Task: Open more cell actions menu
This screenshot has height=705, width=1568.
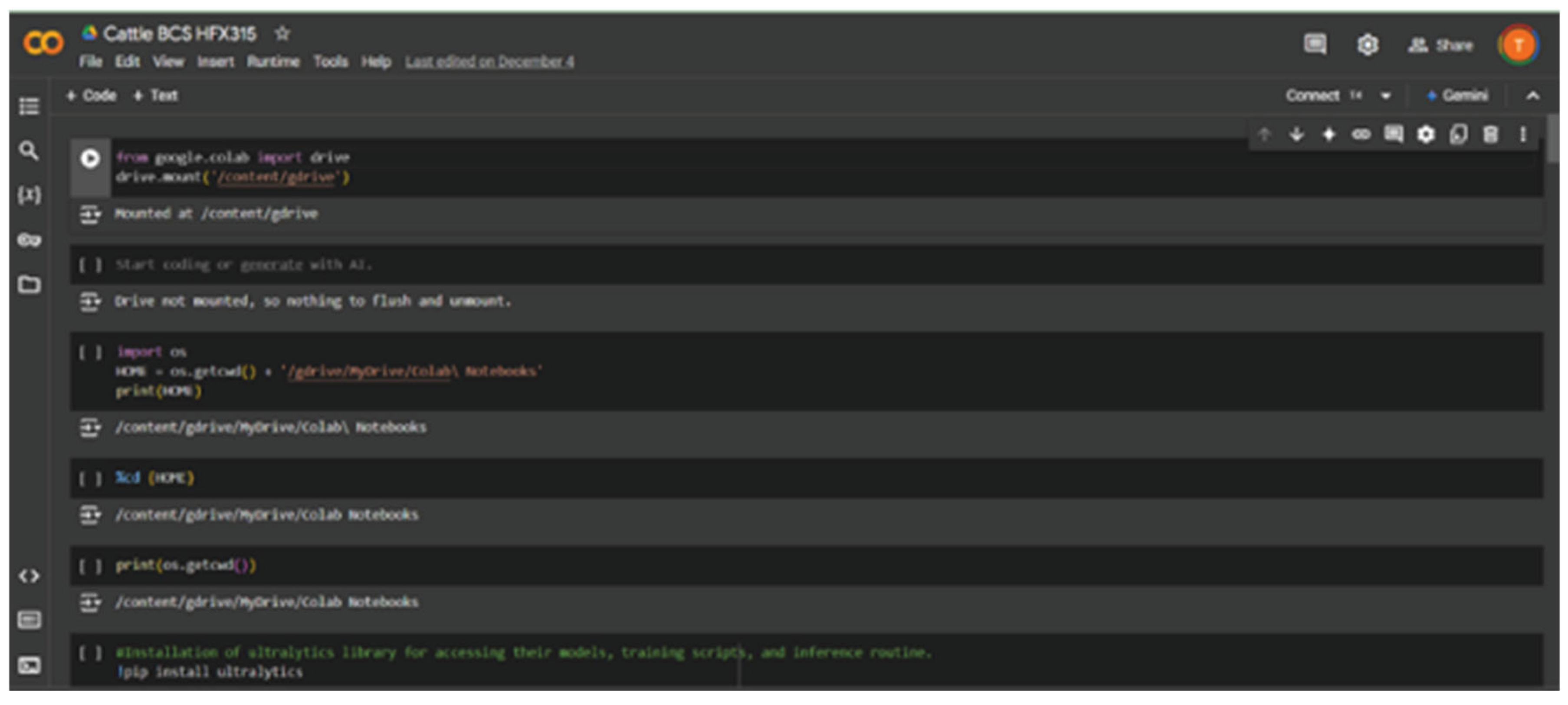Action: click(x=1522, y=135)
